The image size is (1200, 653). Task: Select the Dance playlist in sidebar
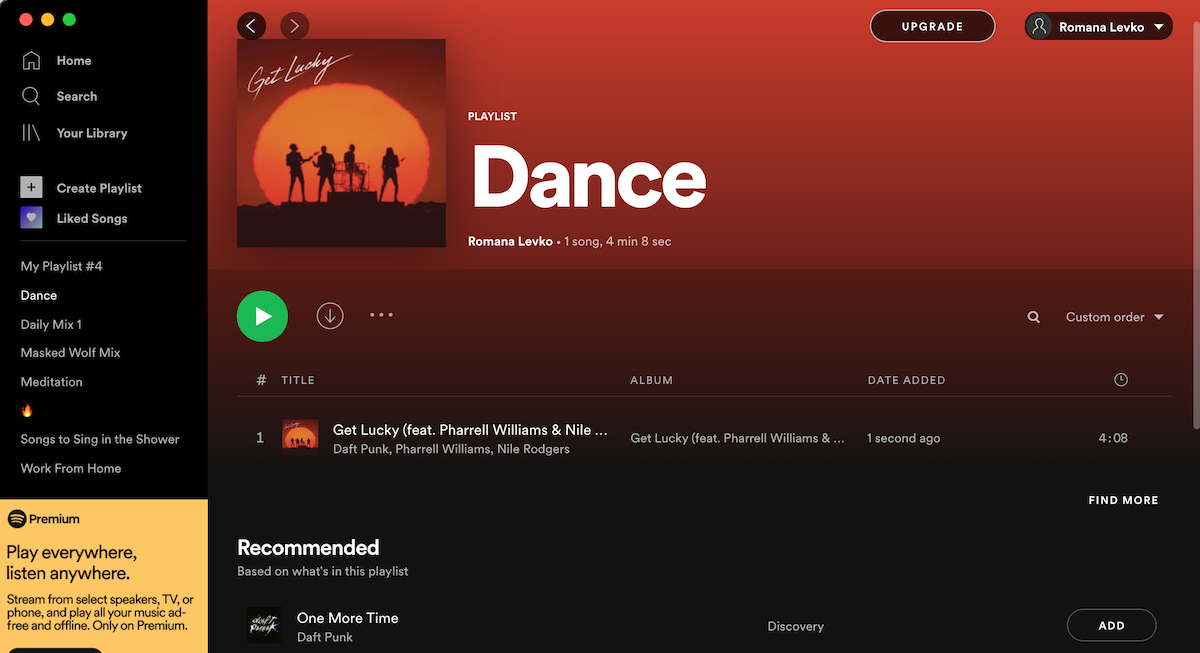pos(39,295)
